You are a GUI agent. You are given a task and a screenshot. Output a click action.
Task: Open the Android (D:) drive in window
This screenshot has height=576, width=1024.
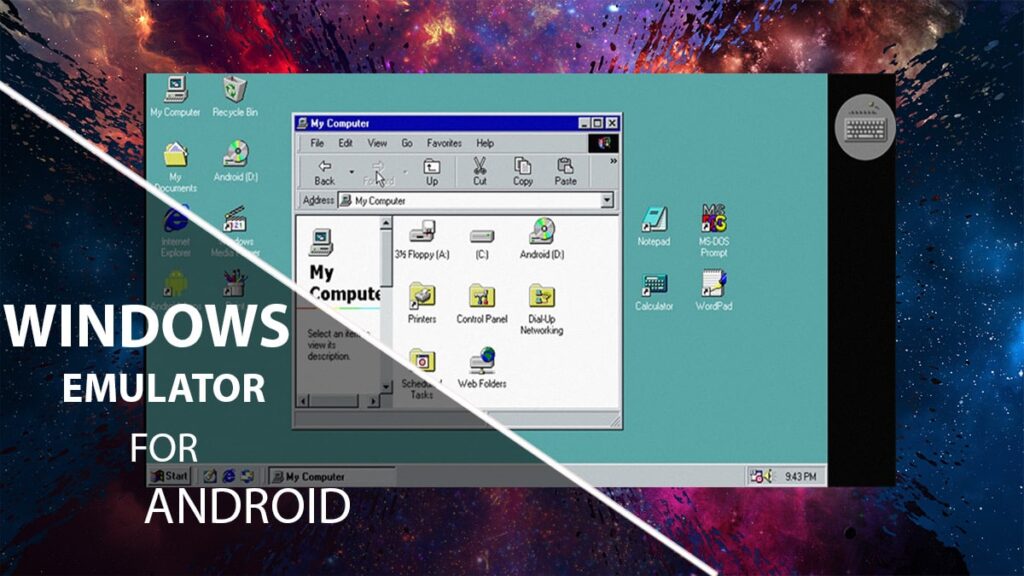click(541, 235)
